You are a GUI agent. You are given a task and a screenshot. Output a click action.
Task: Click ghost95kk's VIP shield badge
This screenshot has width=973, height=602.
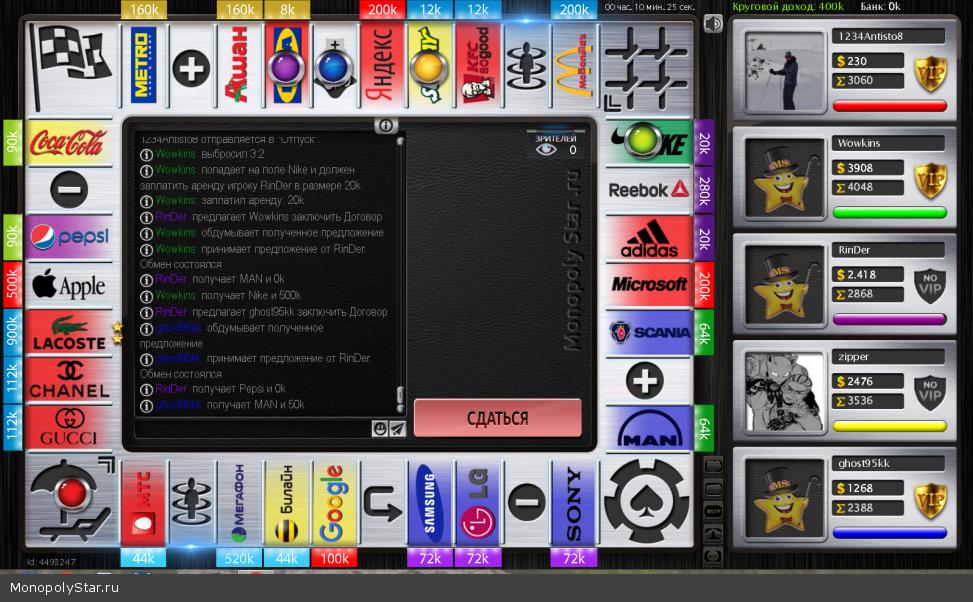[929, 500]
